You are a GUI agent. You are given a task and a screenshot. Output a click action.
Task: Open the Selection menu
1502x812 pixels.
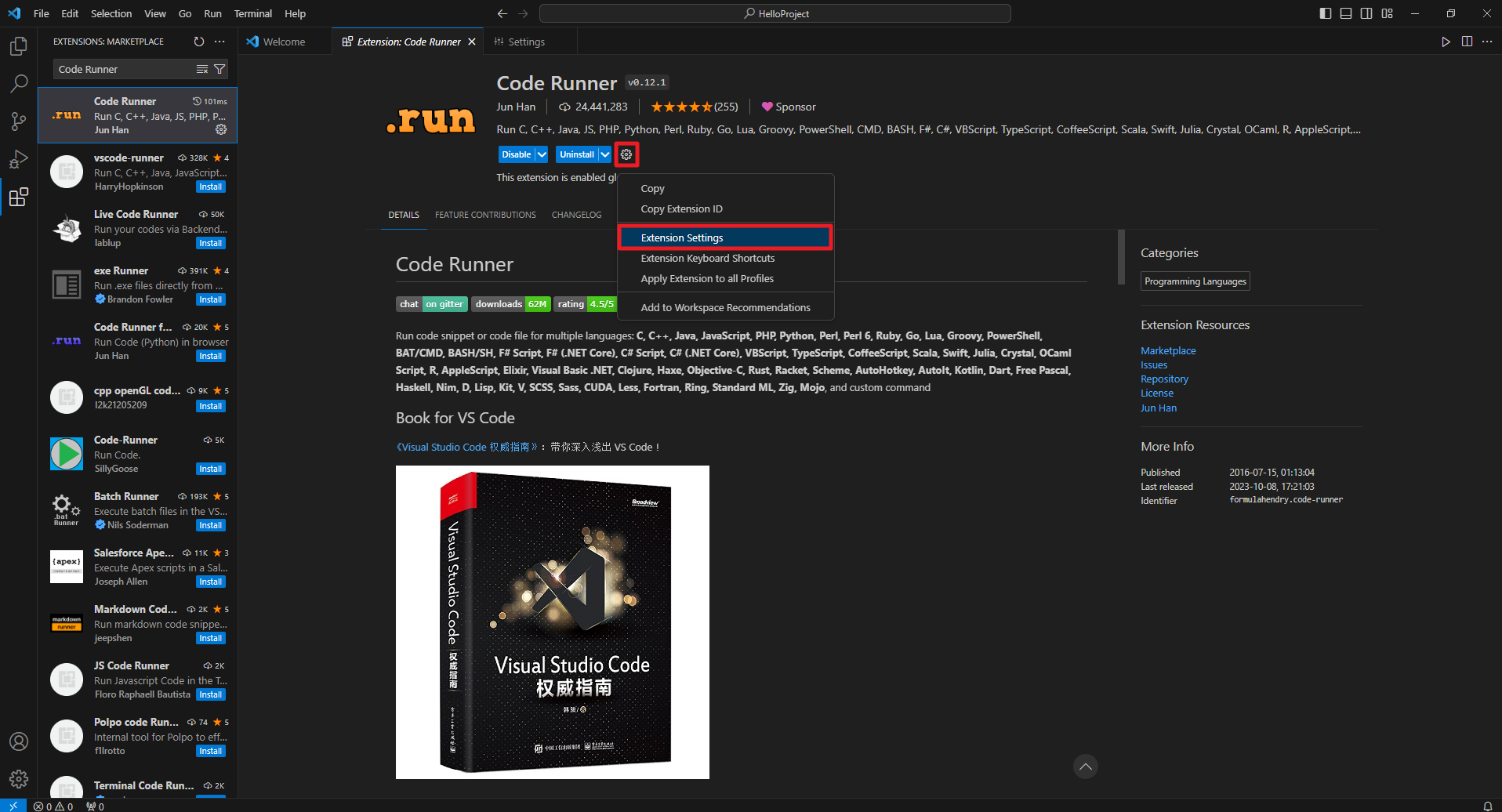click(x=111, y=13)
